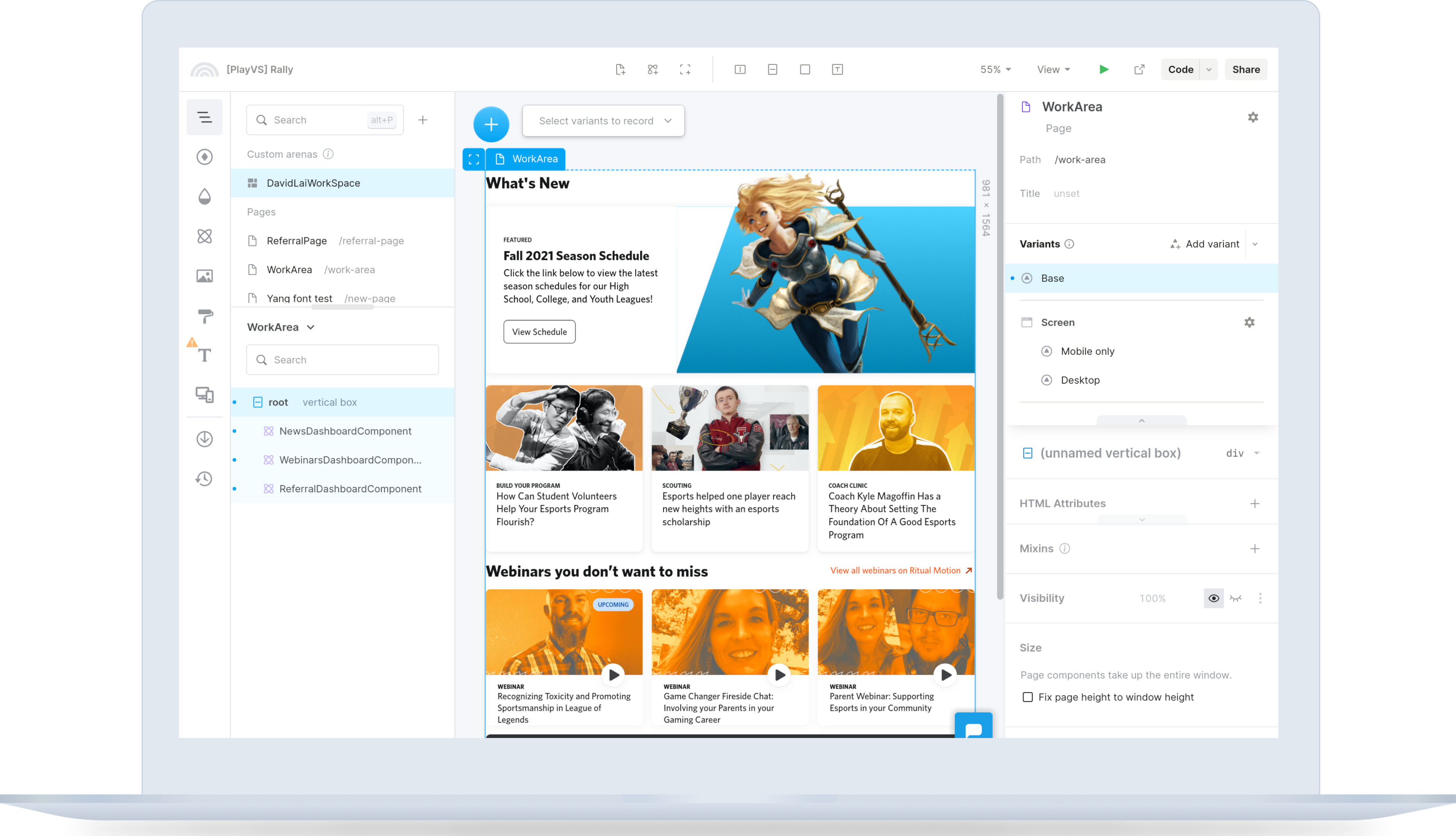Expand the Add variant dropdown arrow

[1255, 244]
